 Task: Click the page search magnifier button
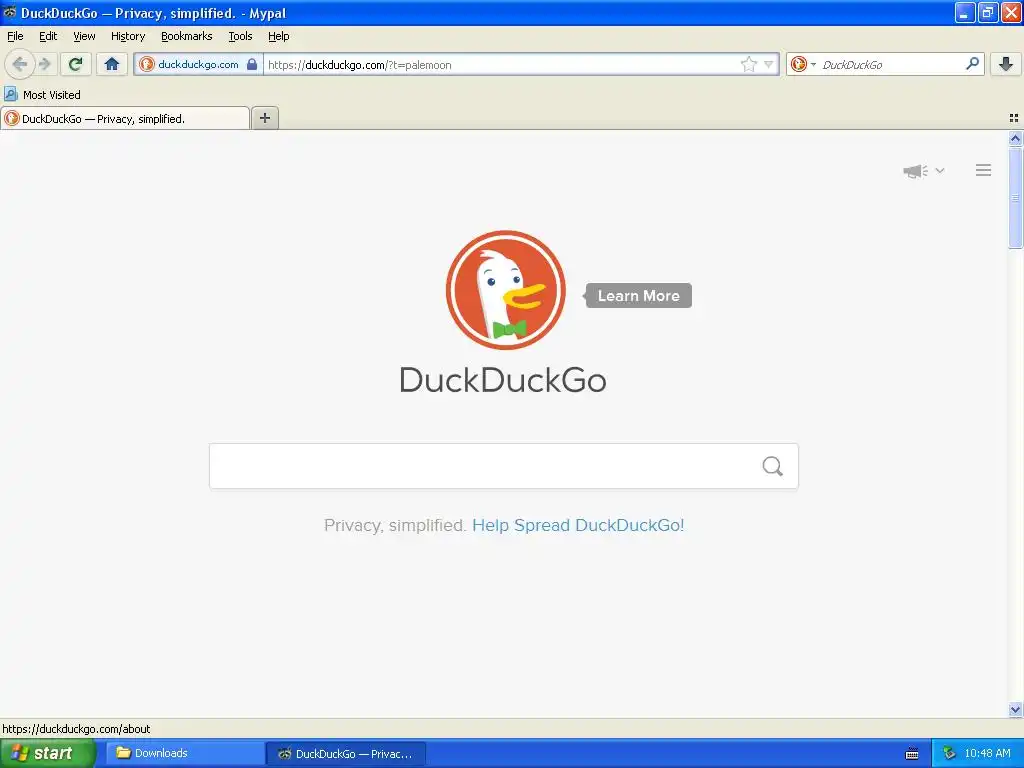point(773,466)
